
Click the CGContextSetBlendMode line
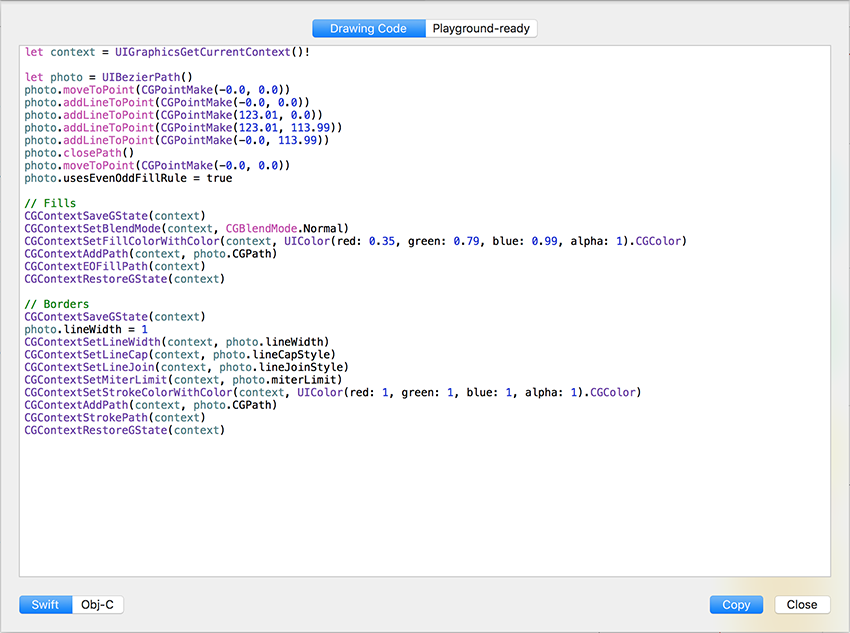point(186,229)
